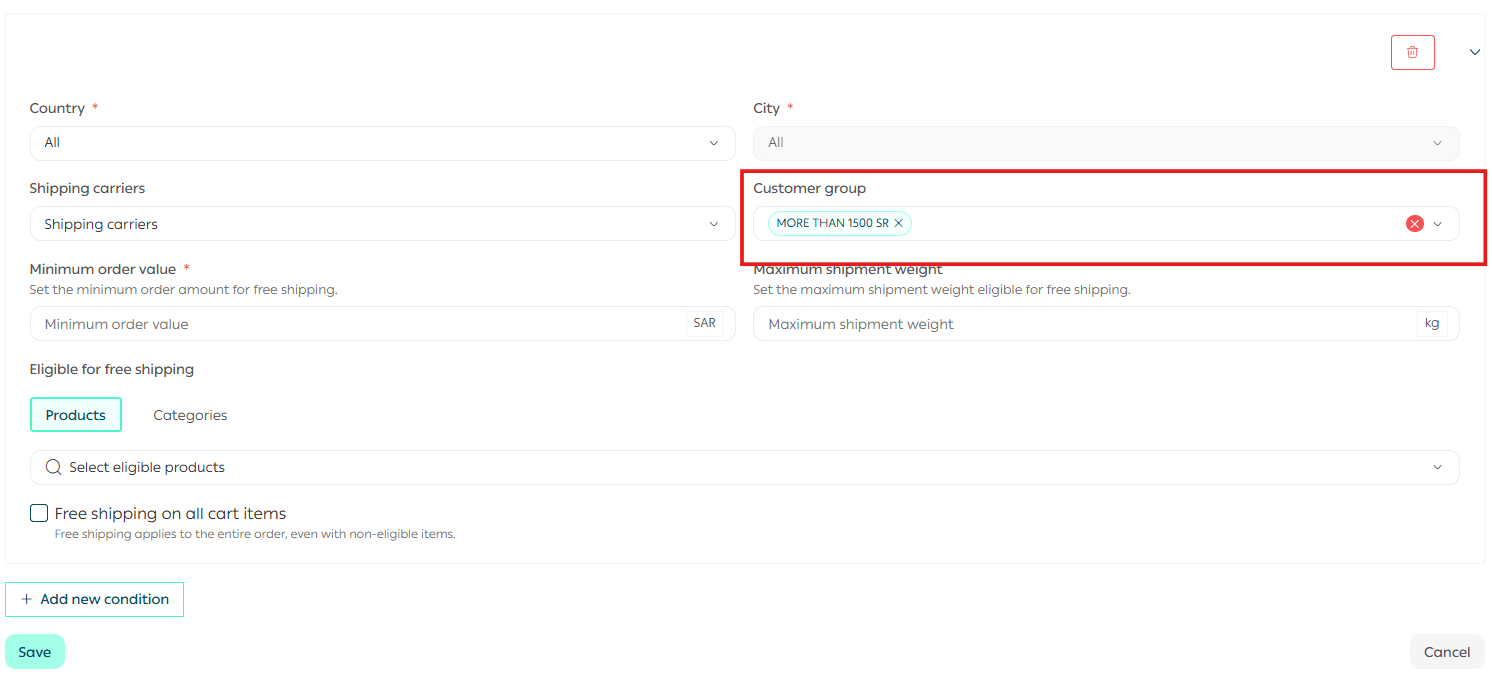Clear all customer groups with red X icon

click(x=1414, y=224)
